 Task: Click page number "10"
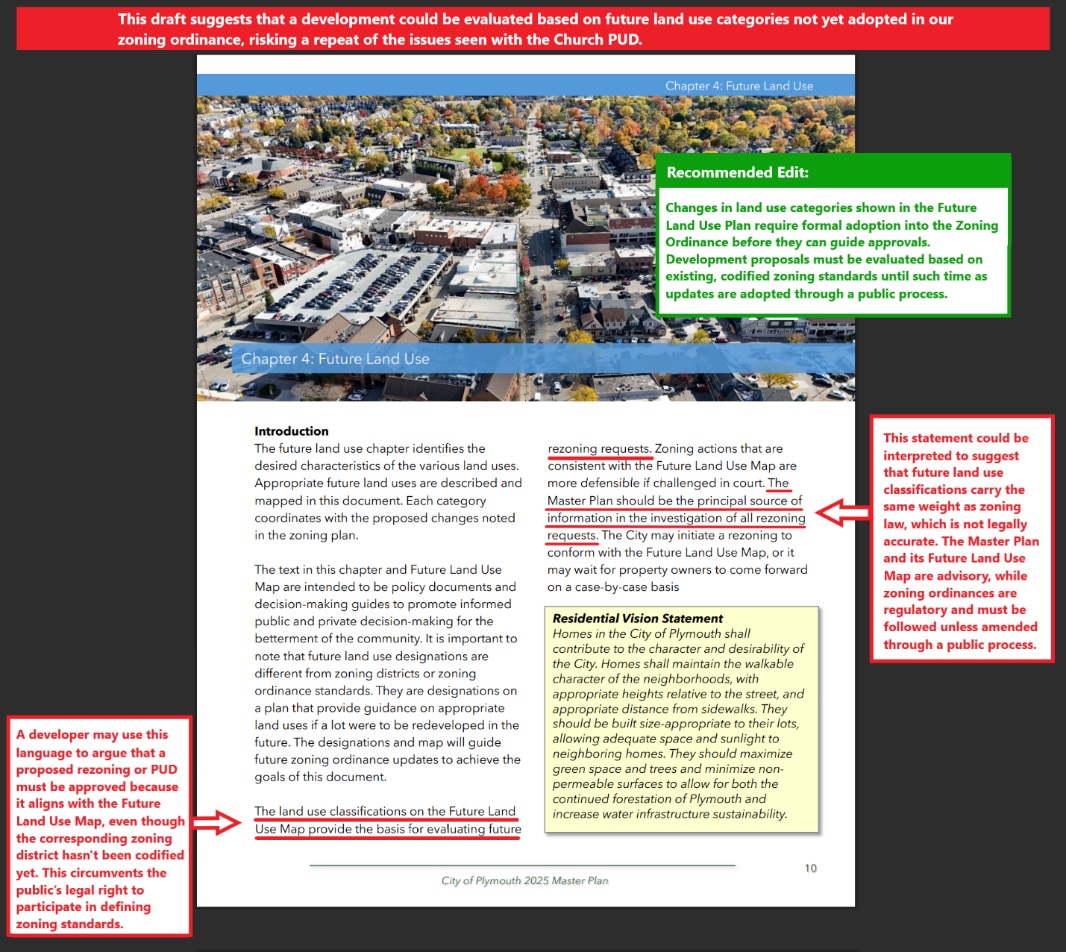(810, 868)
